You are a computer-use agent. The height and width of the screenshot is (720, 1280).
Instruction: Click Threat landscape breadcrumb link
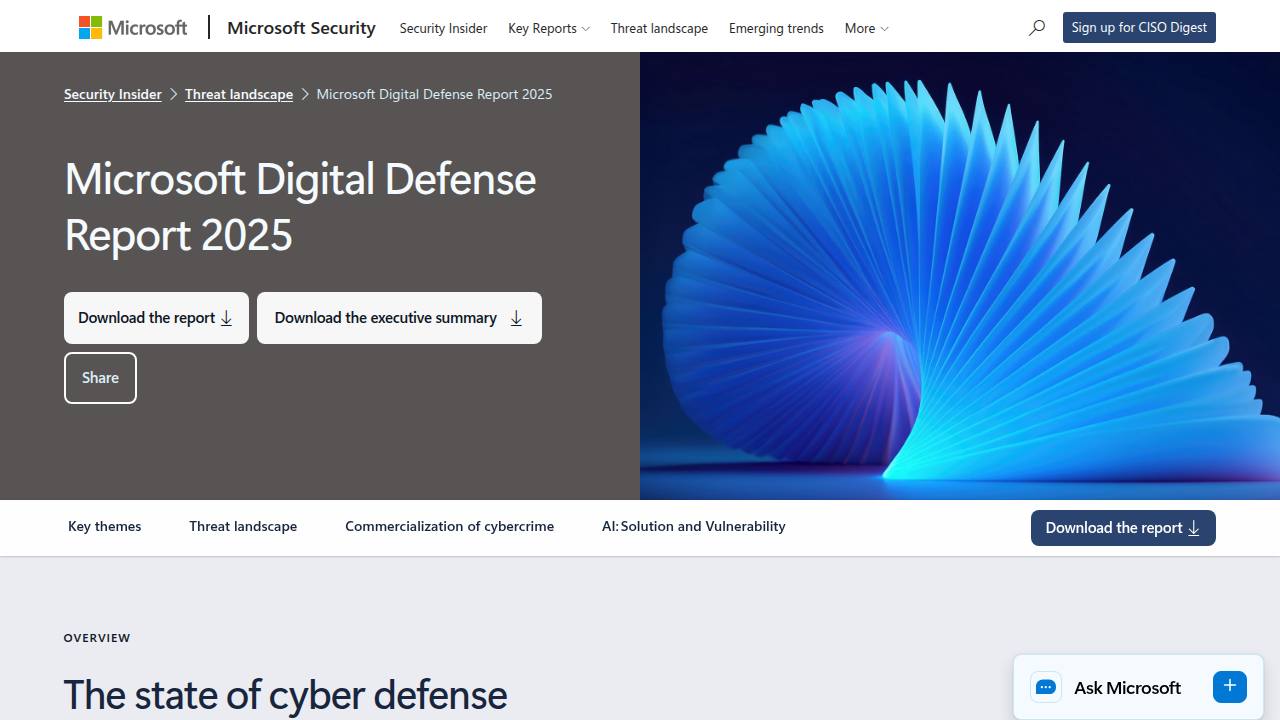[x=239, y=94]
